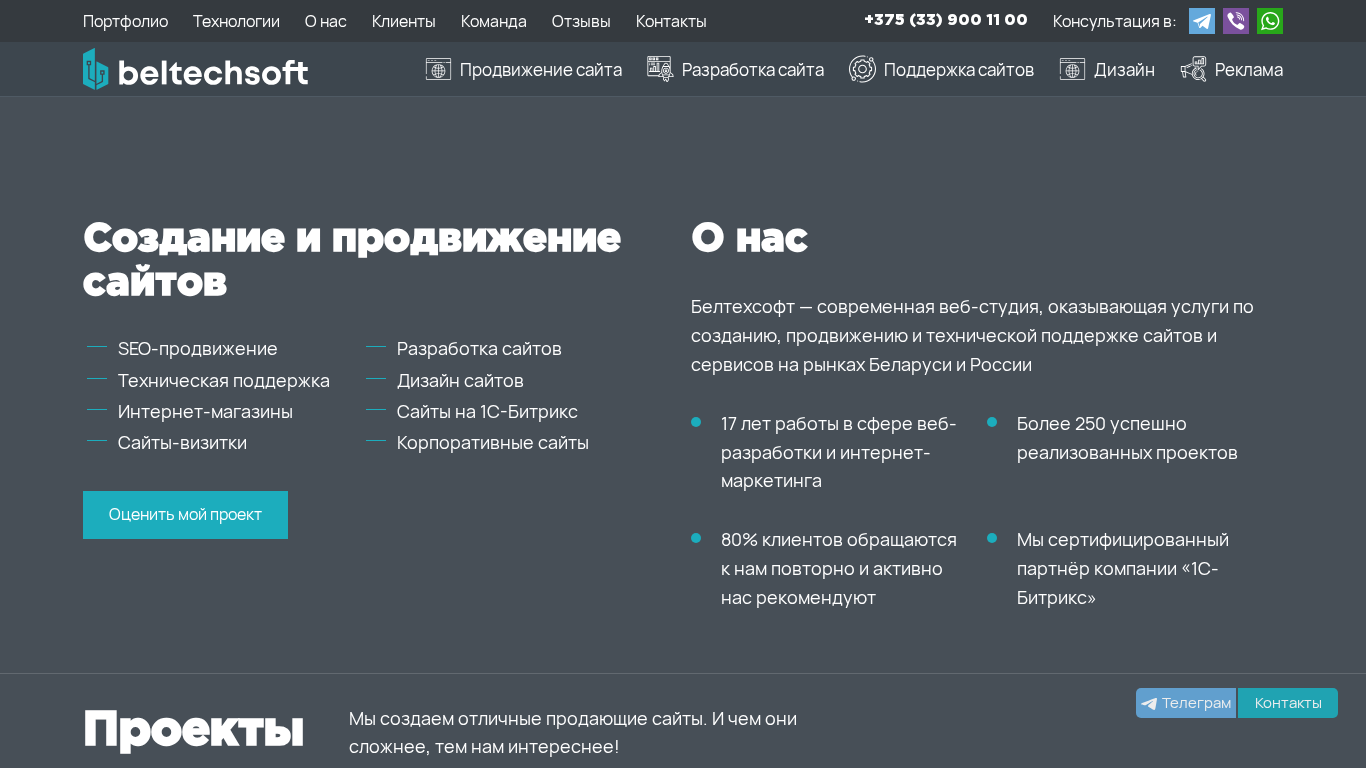Open the Портфолио menu item
This screenshot has height=768, width=1366.
click(x=125, y=21)
